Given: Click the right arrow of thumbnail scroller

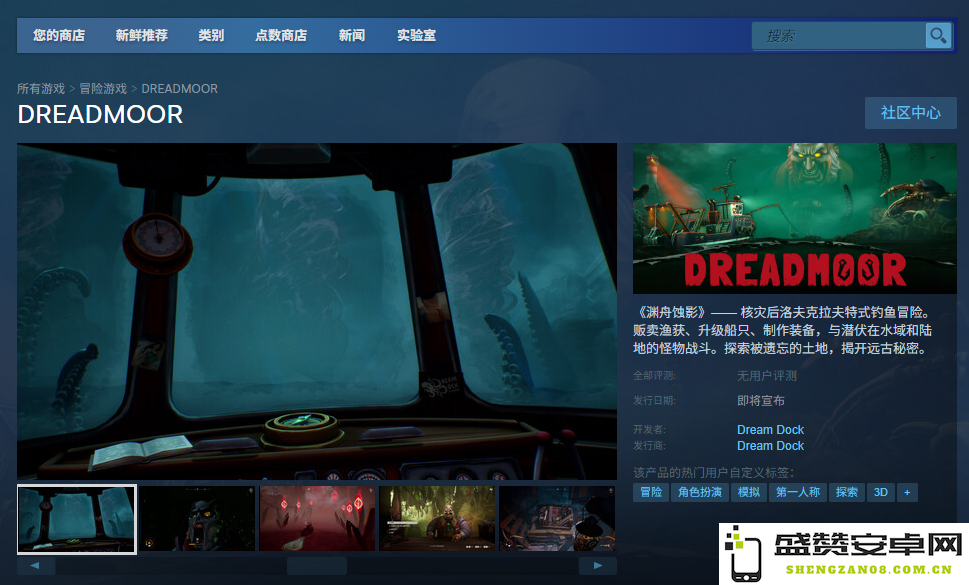Looking at the screenshot, I should [x=598, y=565].
